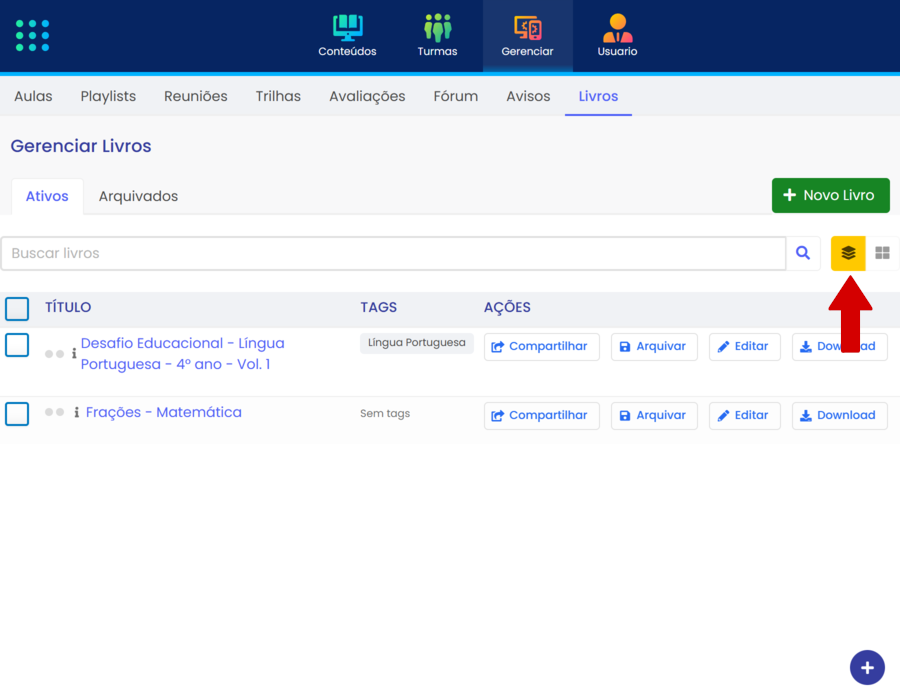Switch to the Arquivados tab

tap(138, 196)
